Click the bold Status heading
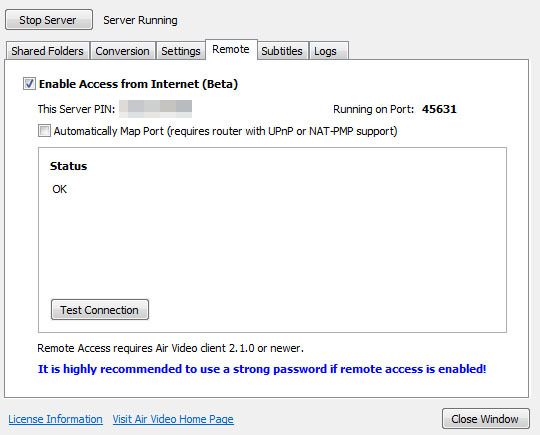540x435 pixels. 69,166
